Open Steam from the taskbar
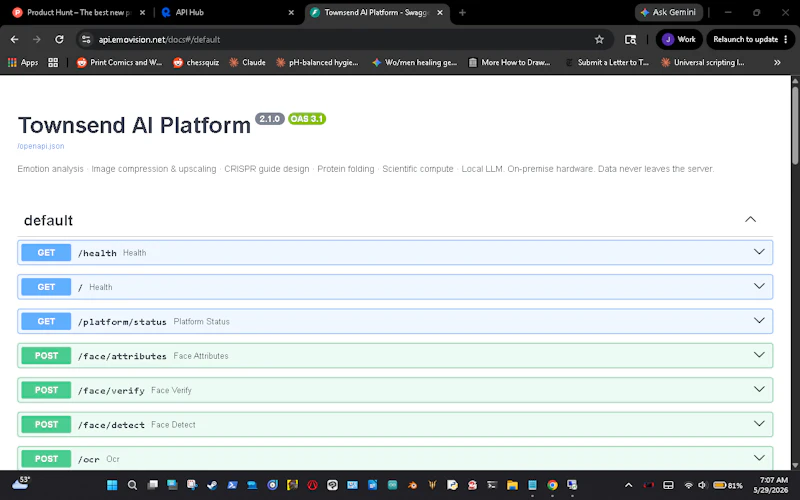800x500 pixels. pos(212,485)
